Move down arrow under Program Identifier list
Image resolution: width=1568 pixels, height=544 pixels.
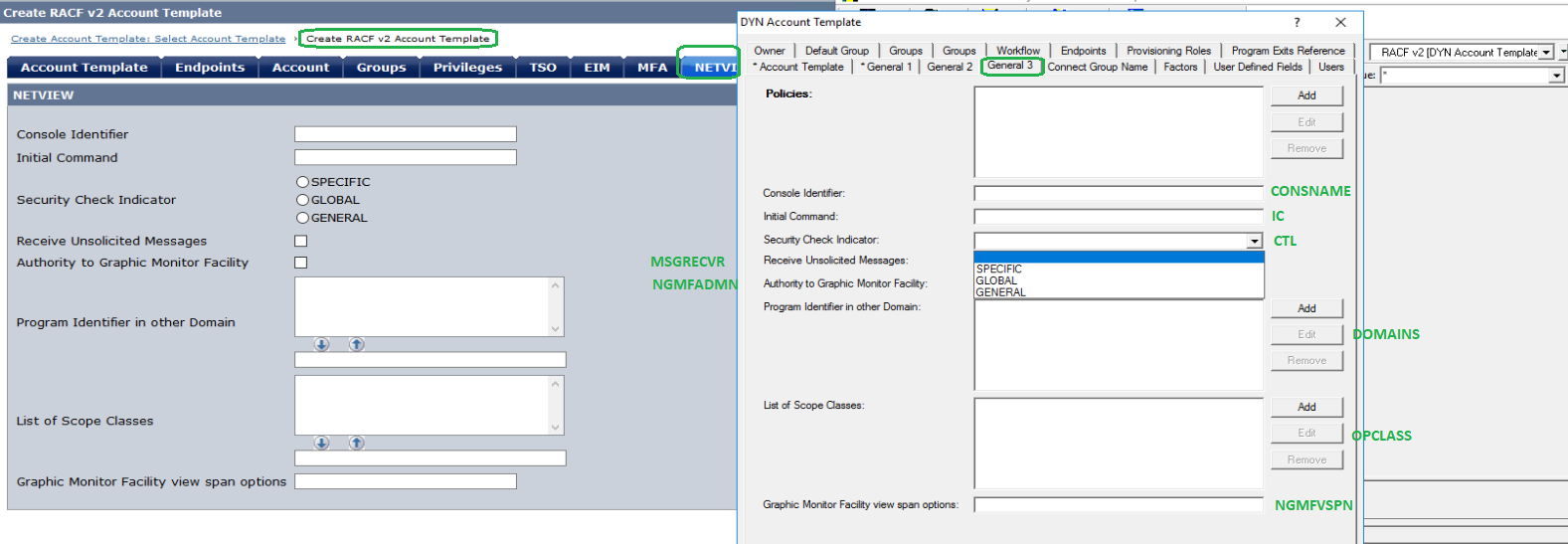tap(322, 344)
